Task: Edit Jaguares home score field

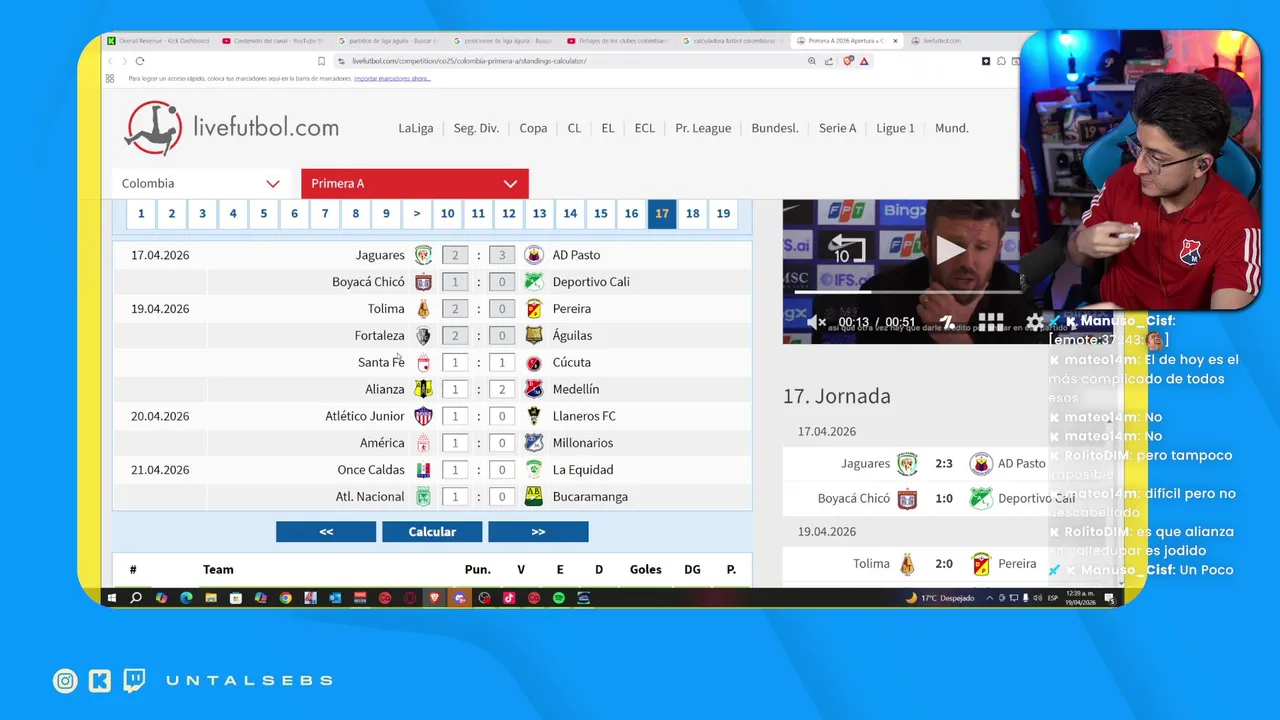Action: click(x=455, y=255)
